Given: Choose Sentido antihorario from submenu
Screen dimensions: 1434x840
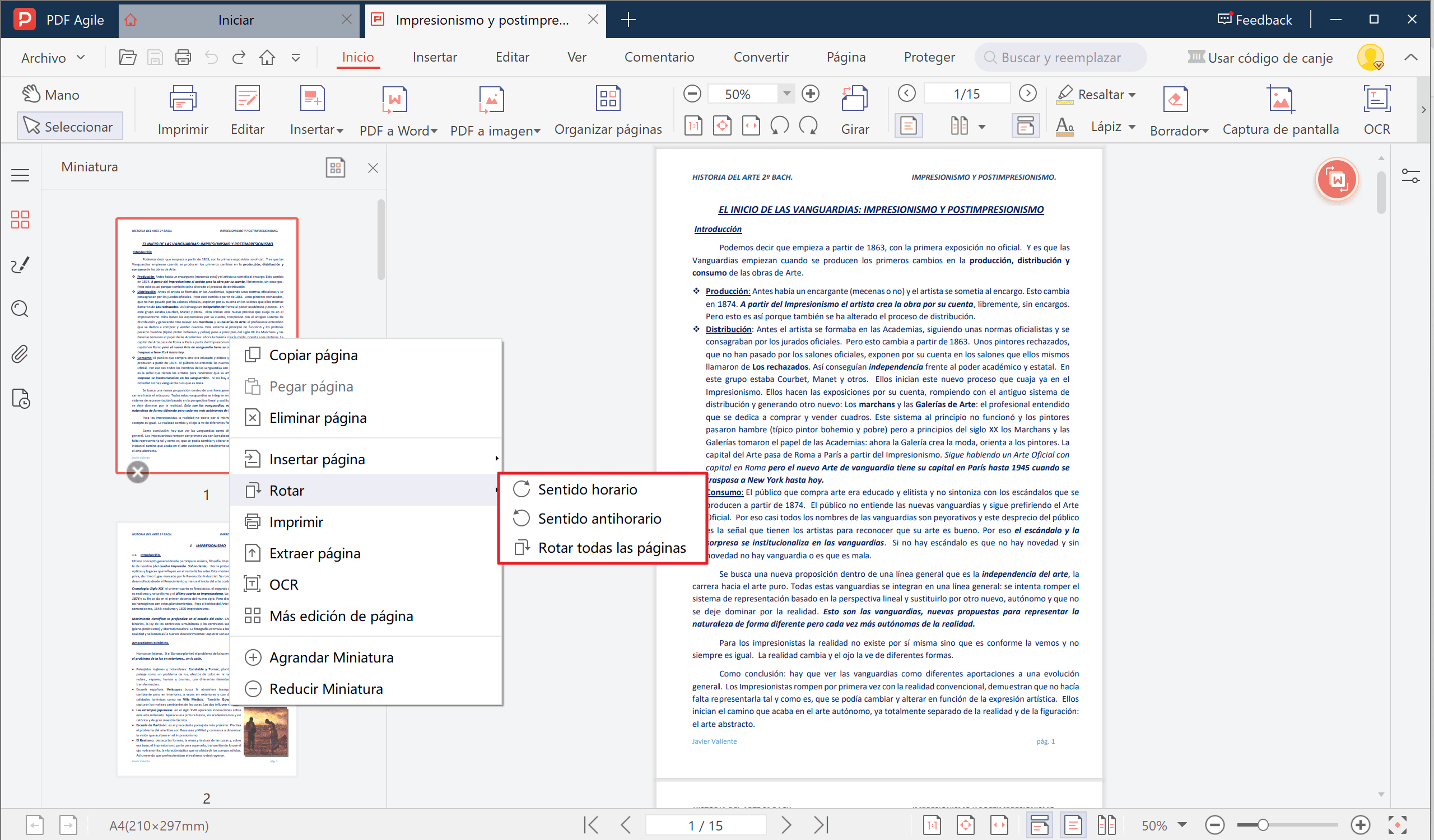Looking at the screenshot, I should pyautogui.click(x=602, y=518).
